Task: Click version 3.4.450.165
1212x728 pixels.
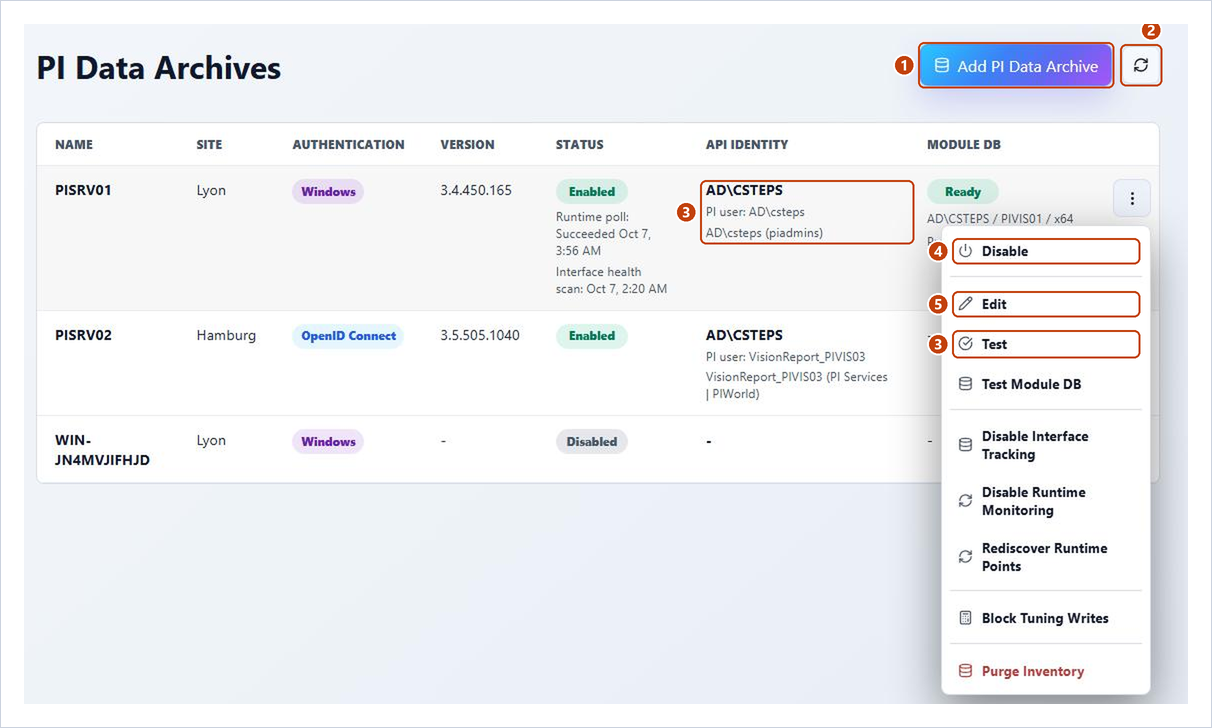Action: (x=476, y=190)
